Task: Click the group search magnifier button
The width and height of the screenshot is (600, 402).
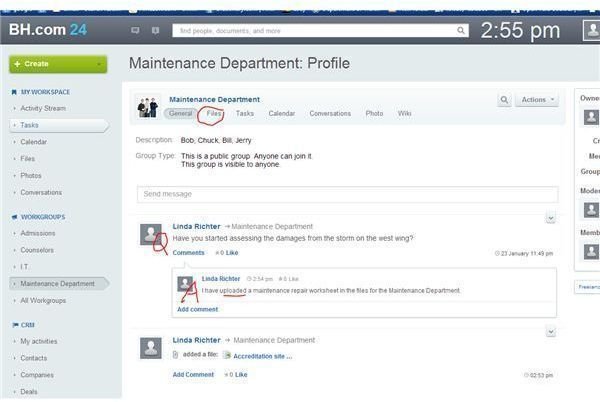Action: point(504,100)
